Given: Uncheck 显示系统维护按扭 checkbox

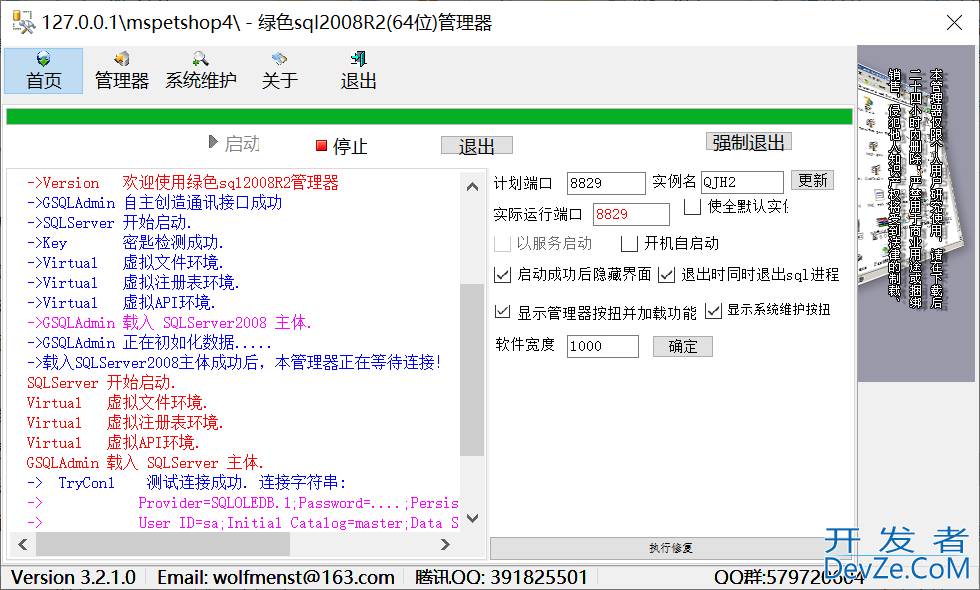Looking at the screenshot, I should point(713,311).
